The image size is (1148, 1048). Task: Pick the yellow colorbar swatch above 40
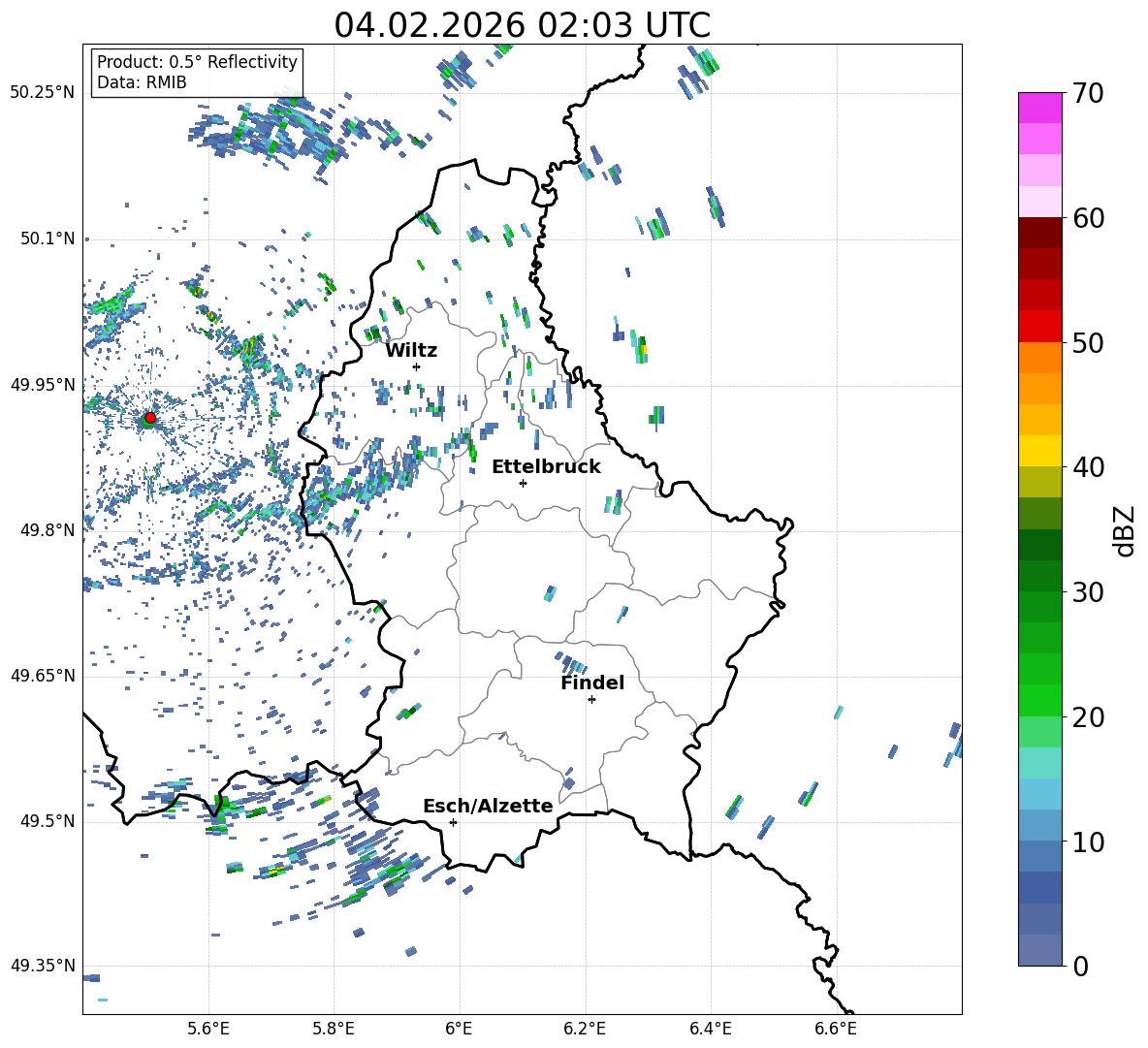click(1040, 451)
